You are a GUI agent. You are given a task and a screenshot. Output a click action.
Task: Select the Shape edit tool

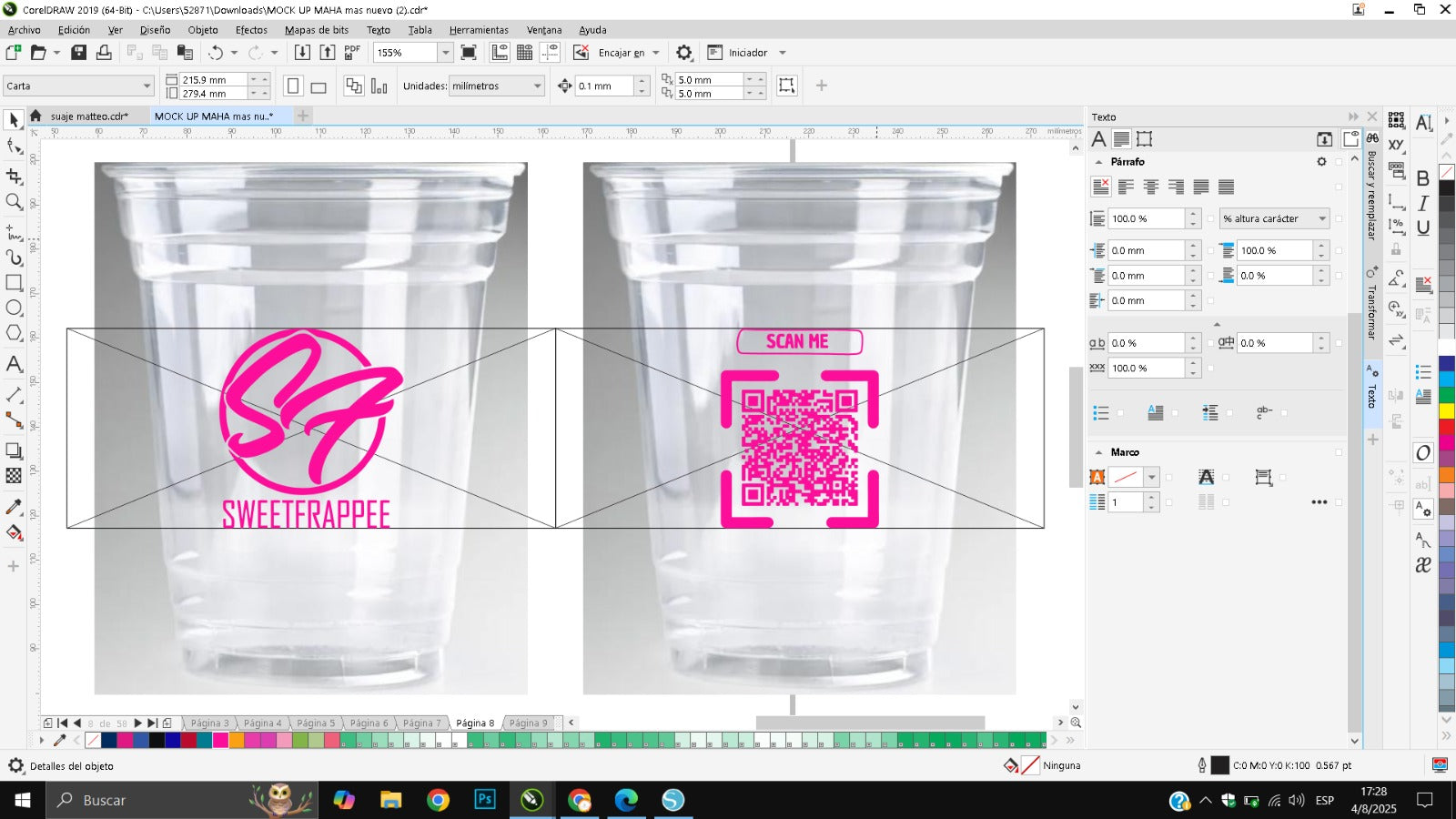[14, 146]
